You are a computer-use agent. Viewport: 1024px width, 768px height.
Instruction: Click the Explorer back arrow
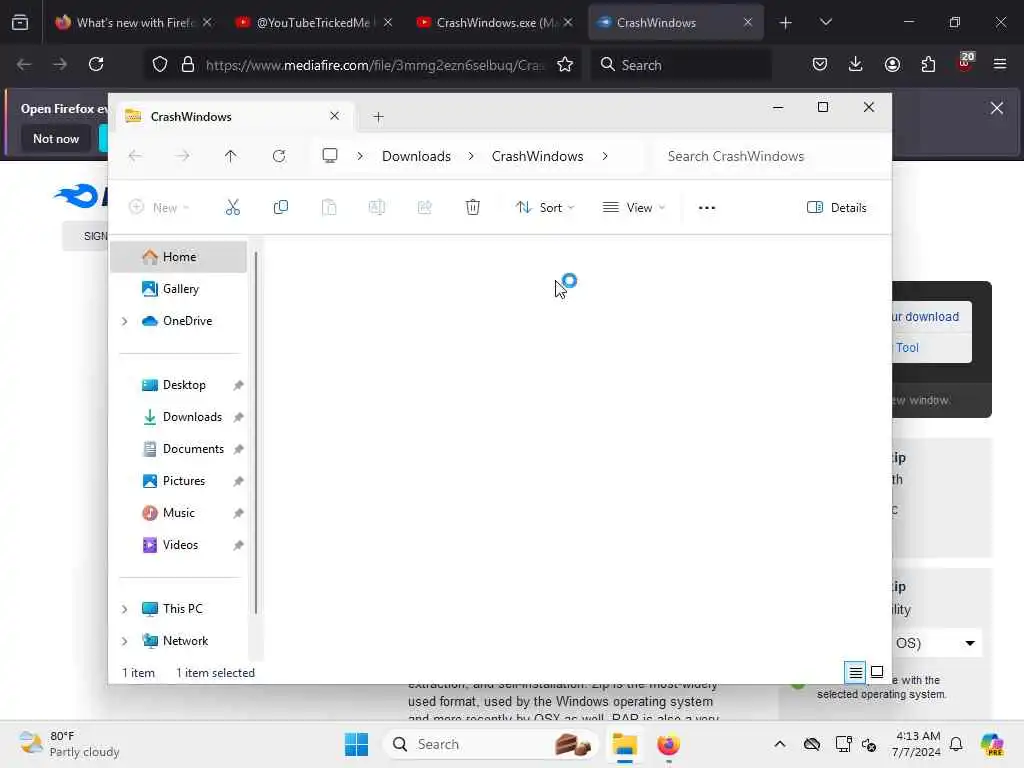135,156
